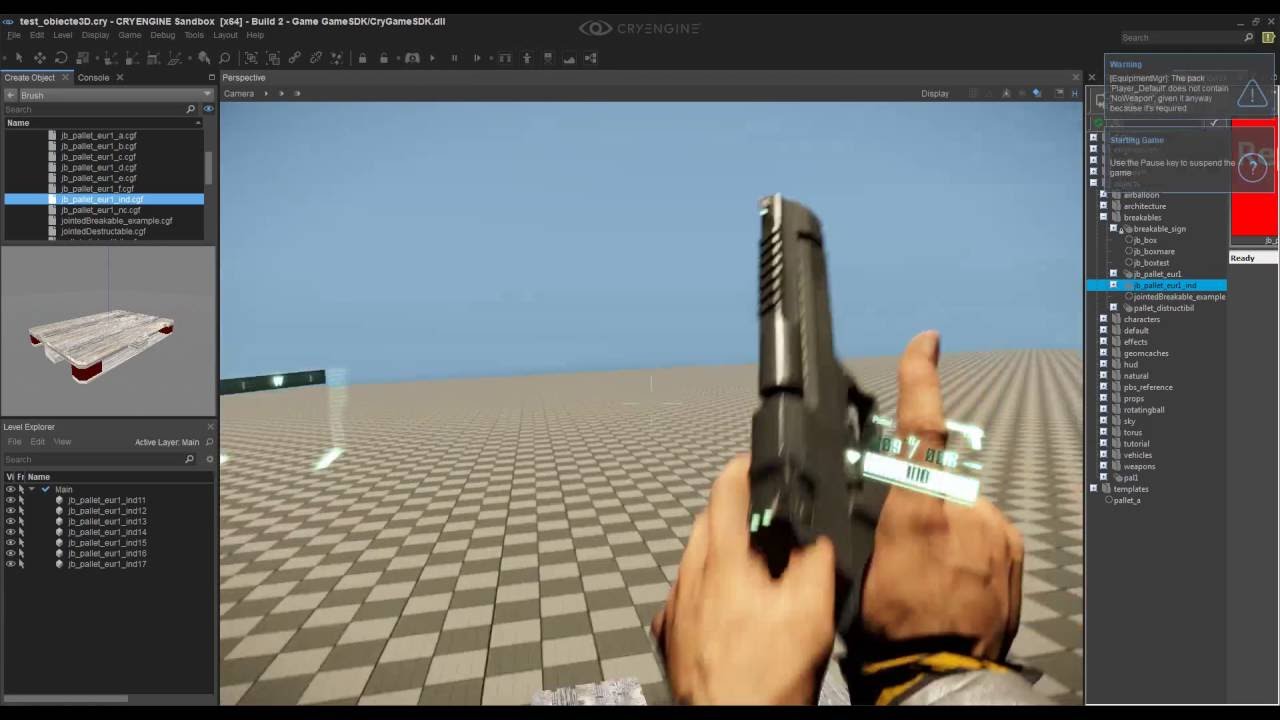Screen dimensions: 1280x720
Task: Click the open padlock unlock icon
Action: pyautogui.click(x=383, y=58)
